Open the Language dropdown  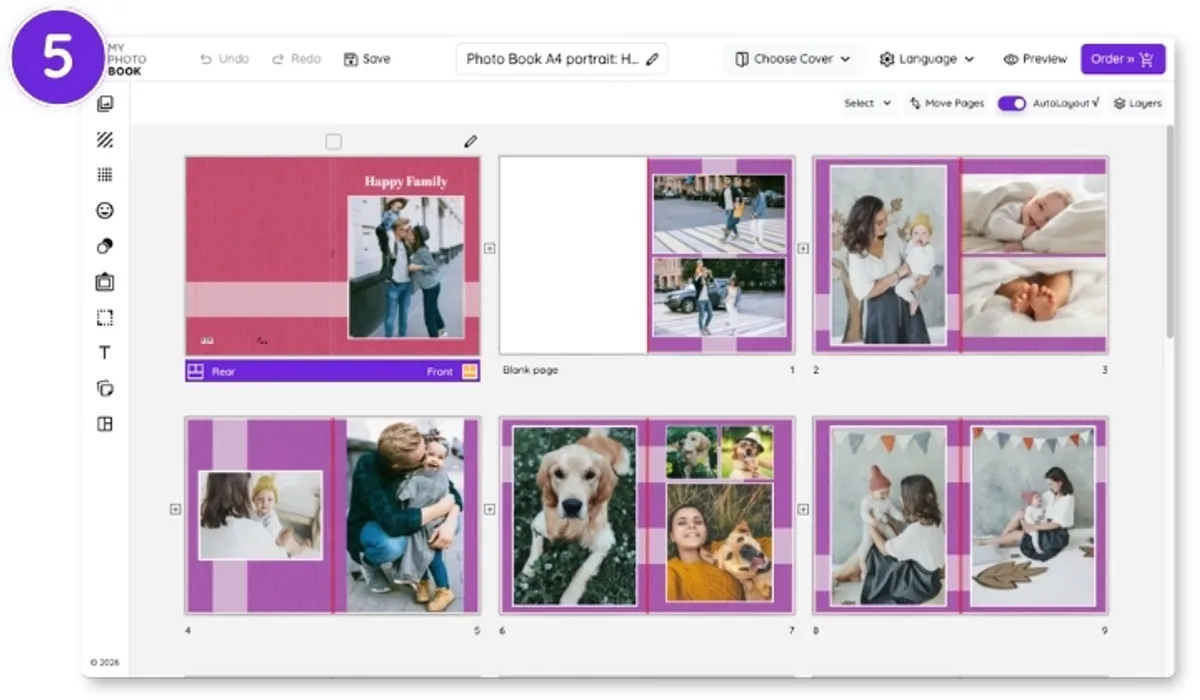[927, 59]
